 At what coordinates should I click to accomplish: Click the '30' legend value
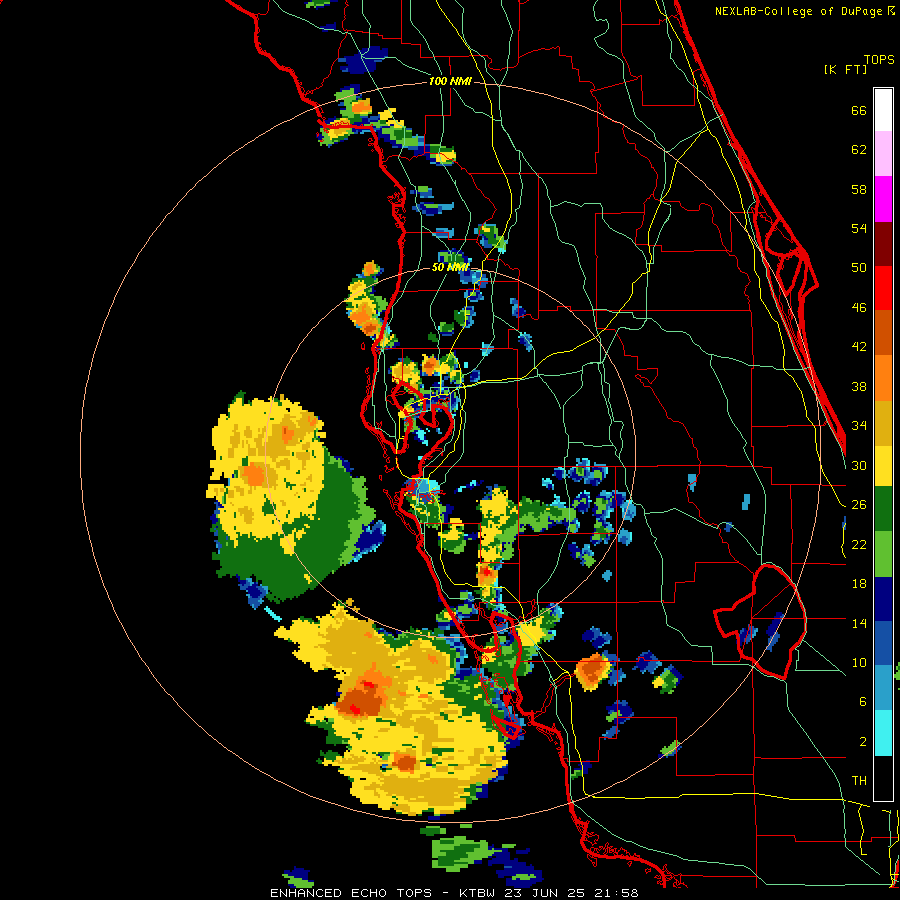point(859,465)
